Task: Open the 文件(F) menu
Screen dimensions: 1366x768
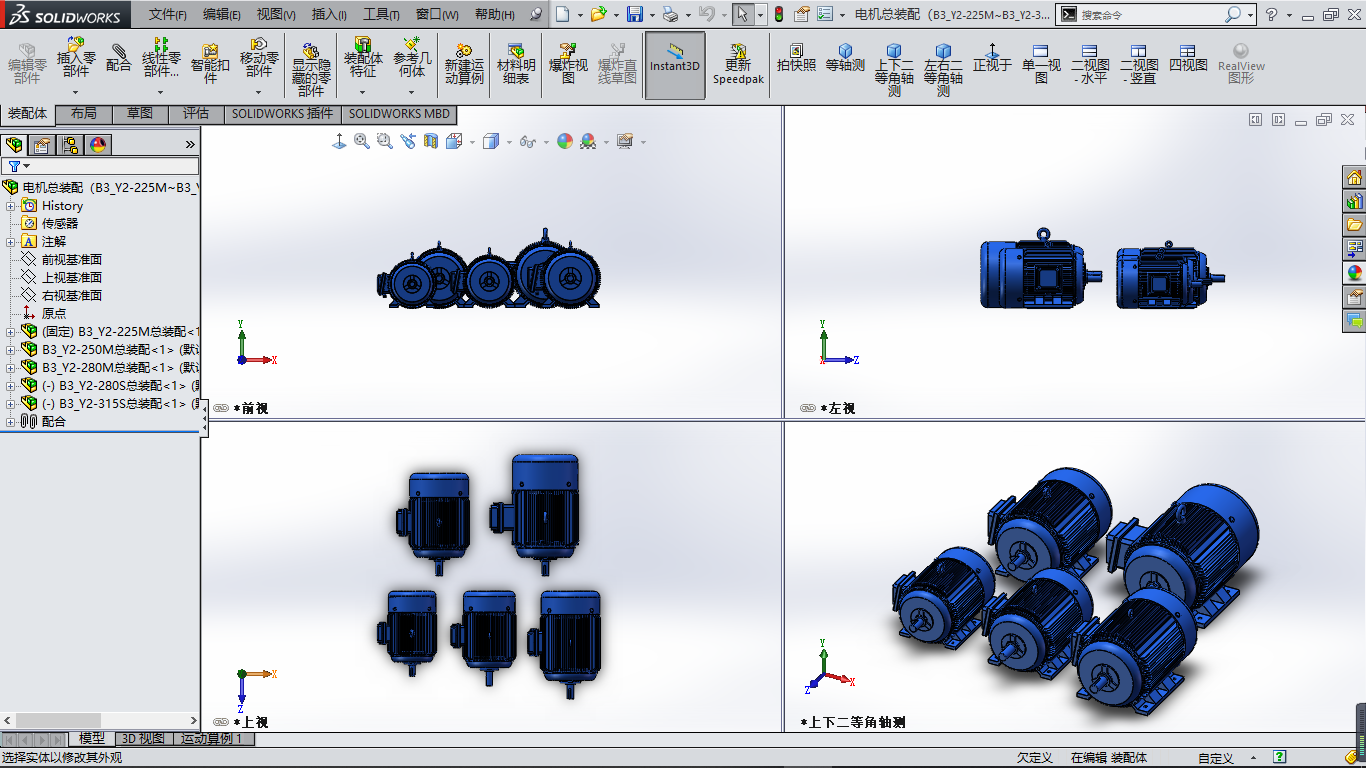Action: point(168,15)
